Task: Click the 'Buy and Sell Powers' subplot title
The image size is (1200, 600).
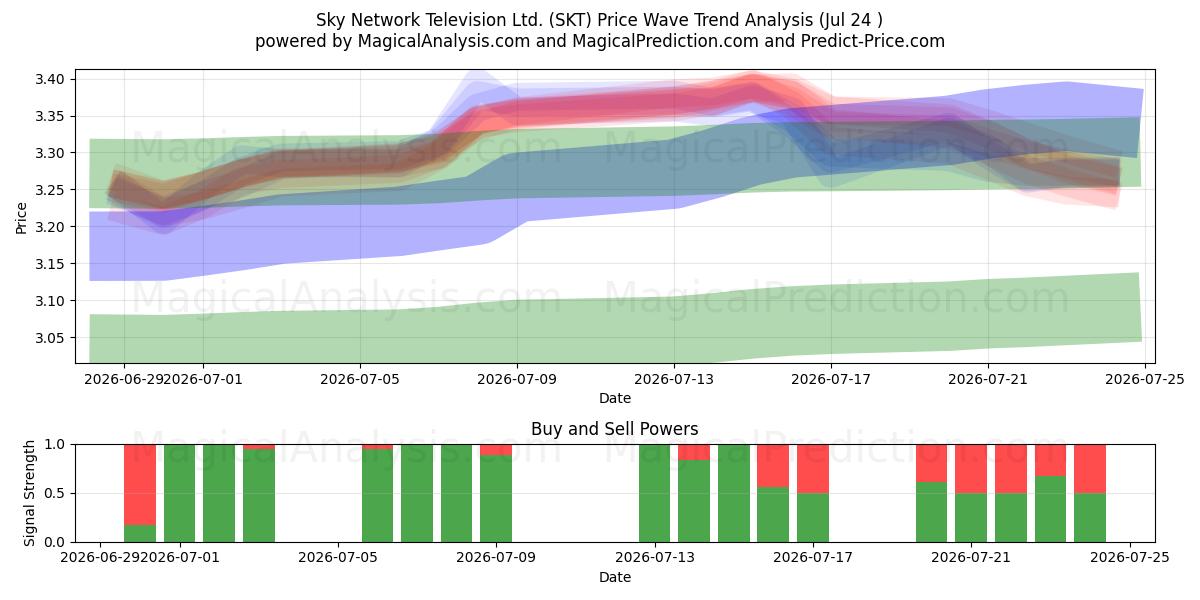Action: [615, 429]
